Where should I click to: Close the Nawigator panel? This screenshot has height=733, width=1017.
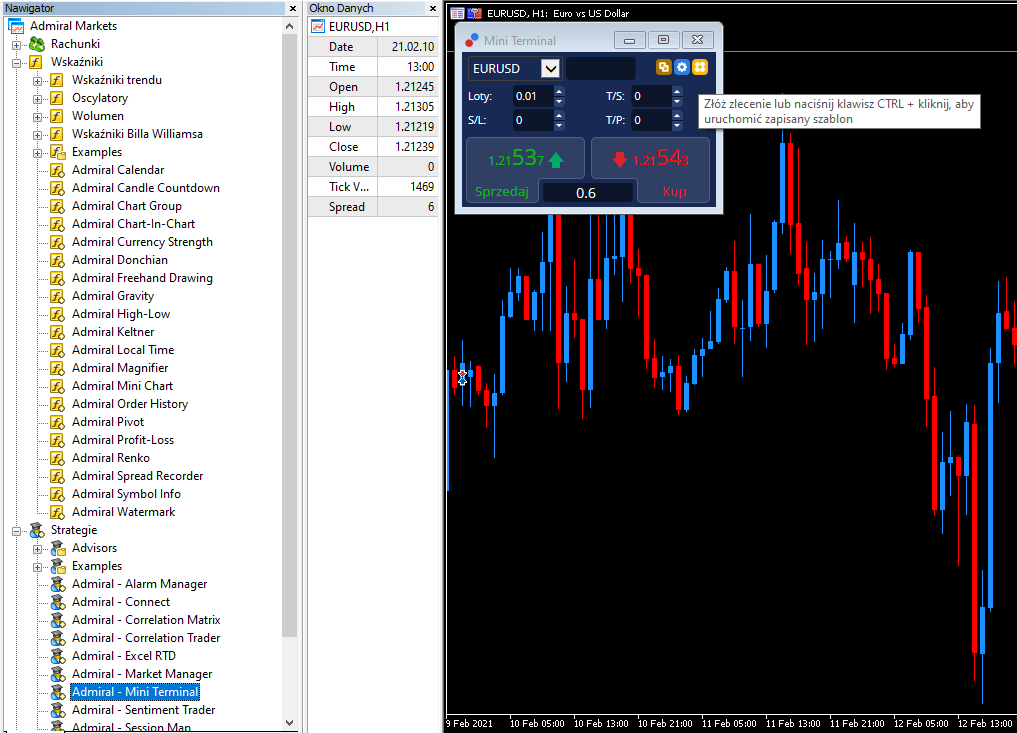(x=293, y=8)
